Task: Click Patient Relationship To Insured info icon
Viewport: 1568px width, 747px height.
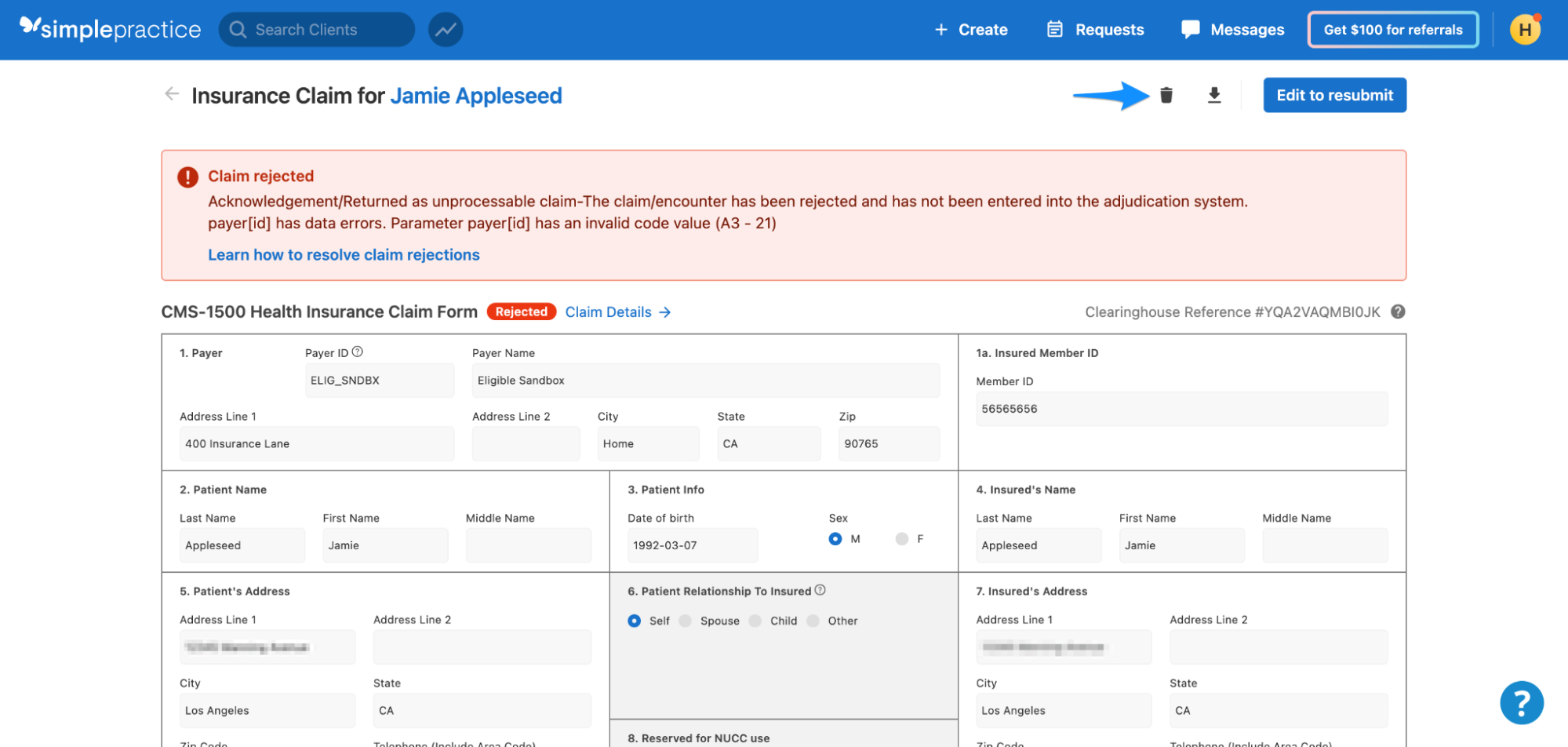Action: click(820, 590)
